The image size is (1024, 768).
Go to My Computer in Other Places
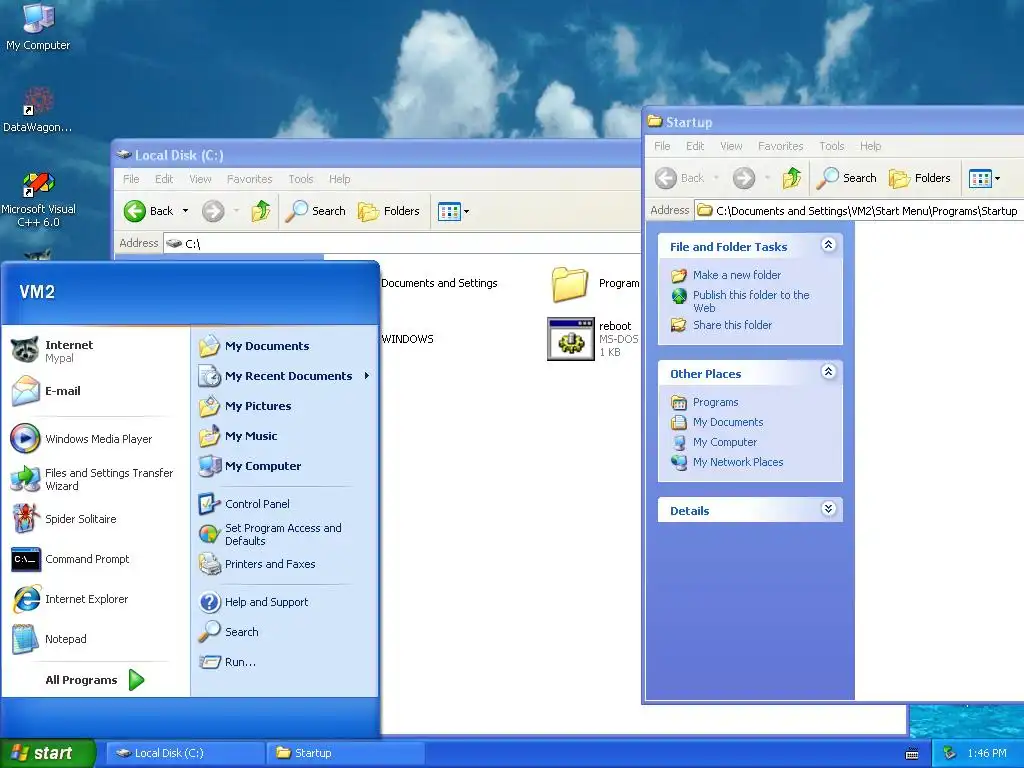(x=724, y=442)
